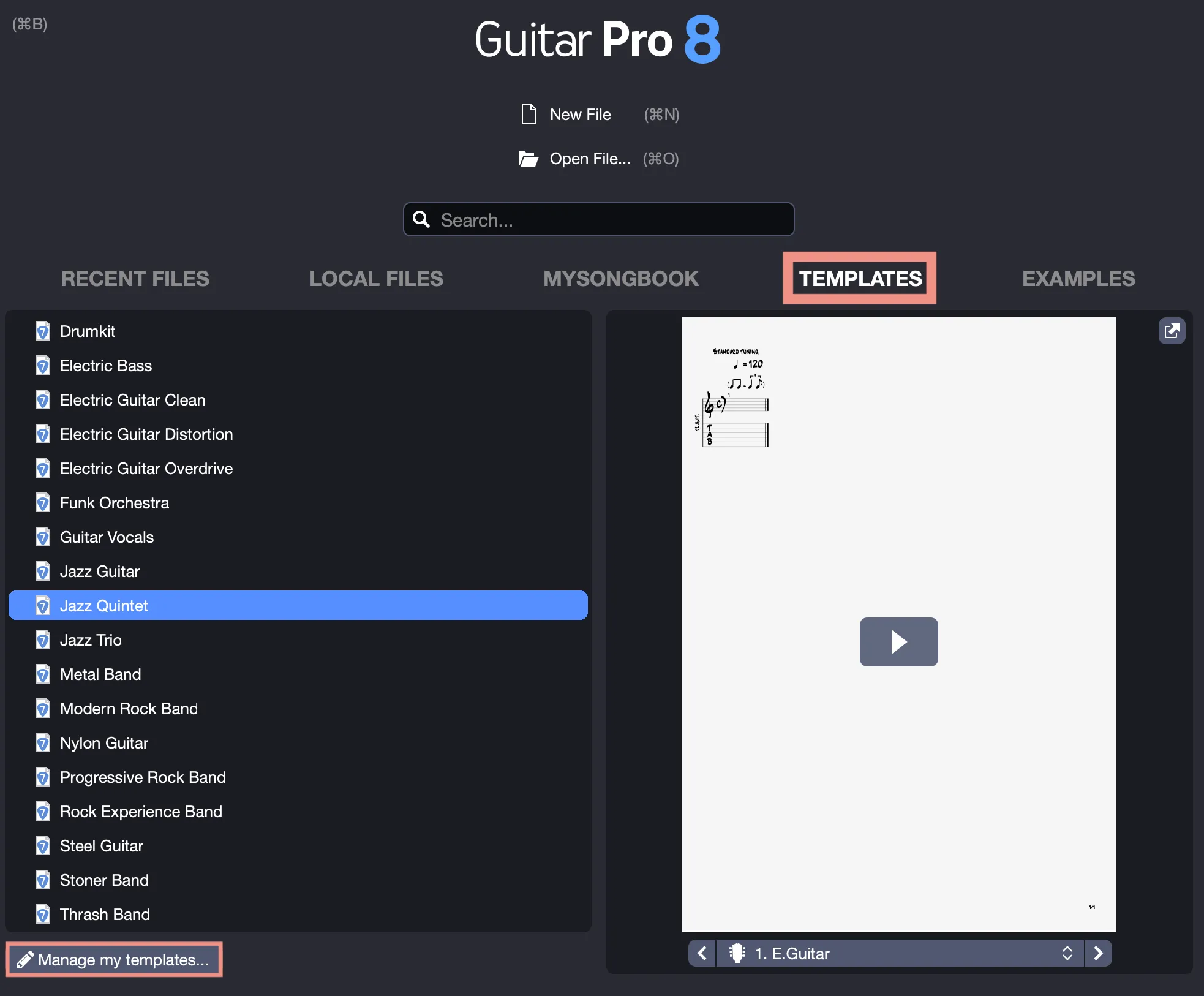Click the file icon next to Jazz Guitar
The width and height of the screenshot is (1204, 996).
(43, 572)
